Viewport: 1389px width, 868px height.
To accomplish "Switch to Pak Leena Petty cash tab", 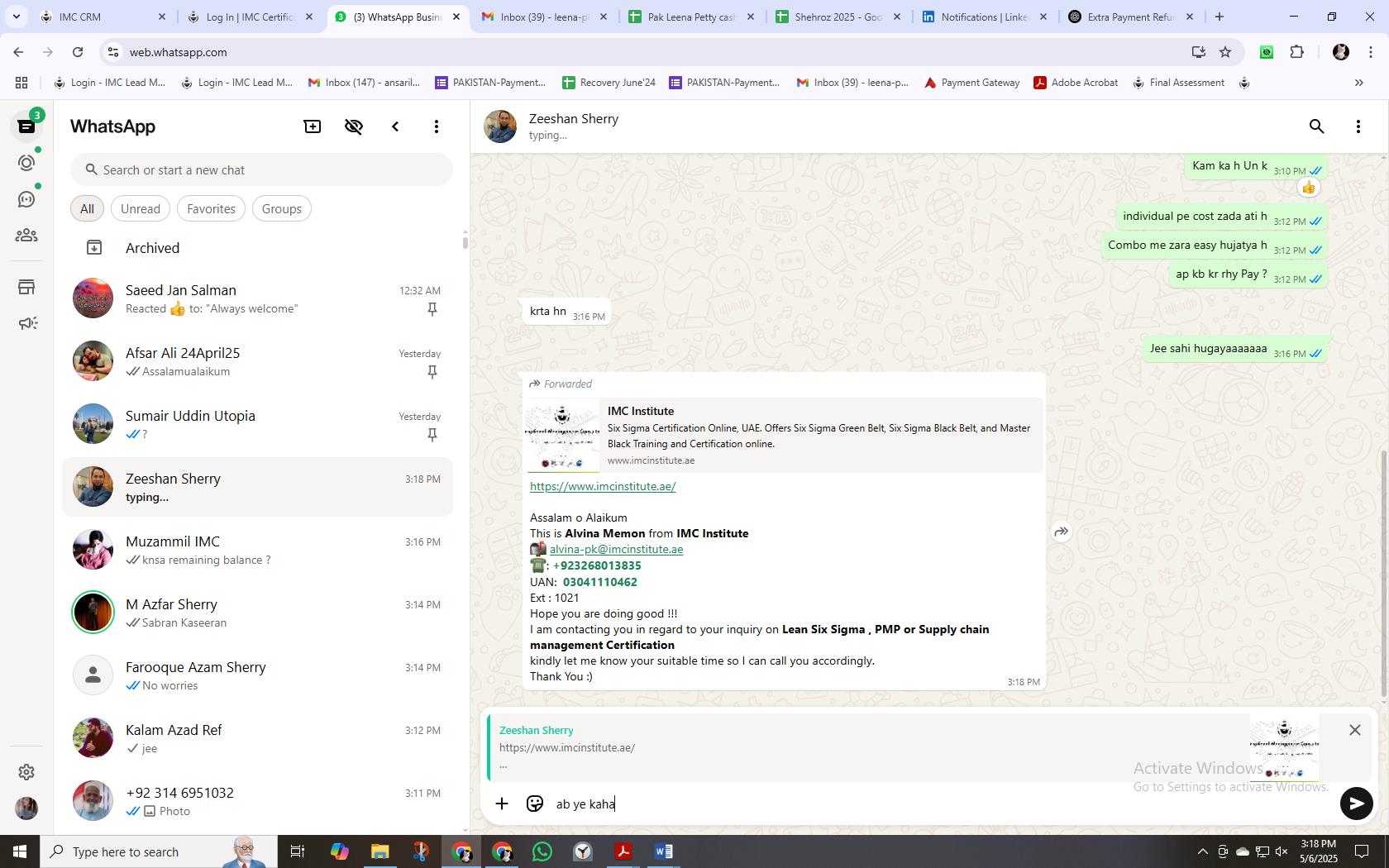I will click(x=690, y=17).
